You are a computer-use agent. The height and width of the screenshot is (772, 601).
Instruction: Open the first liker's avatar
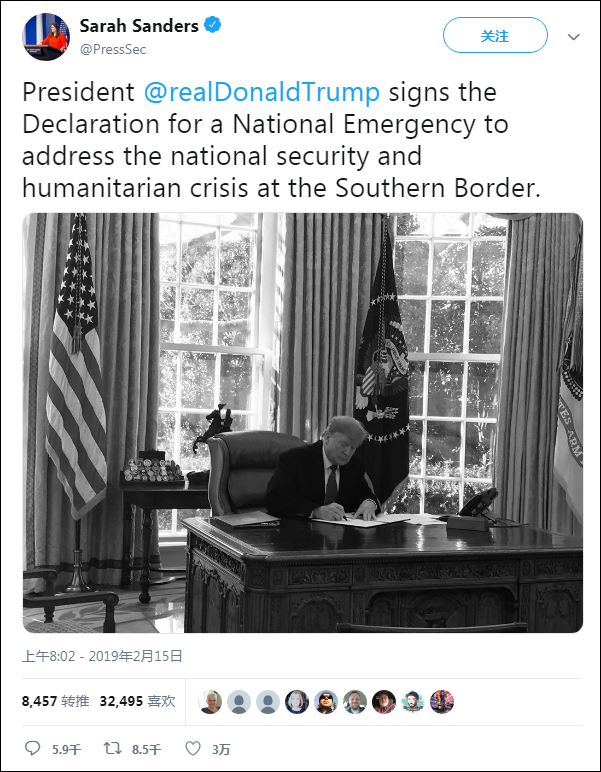[x=210, y=702]
